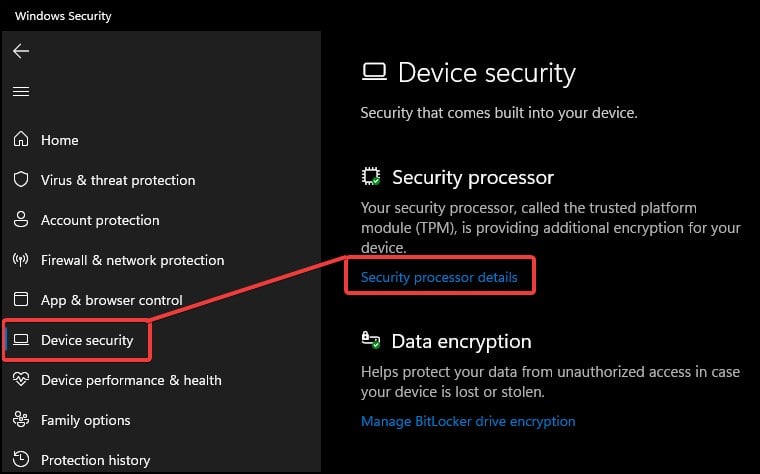Click the Firewall & network protection signal icon
The width and height of the screenshot is (760, 474).
[21, 260]
